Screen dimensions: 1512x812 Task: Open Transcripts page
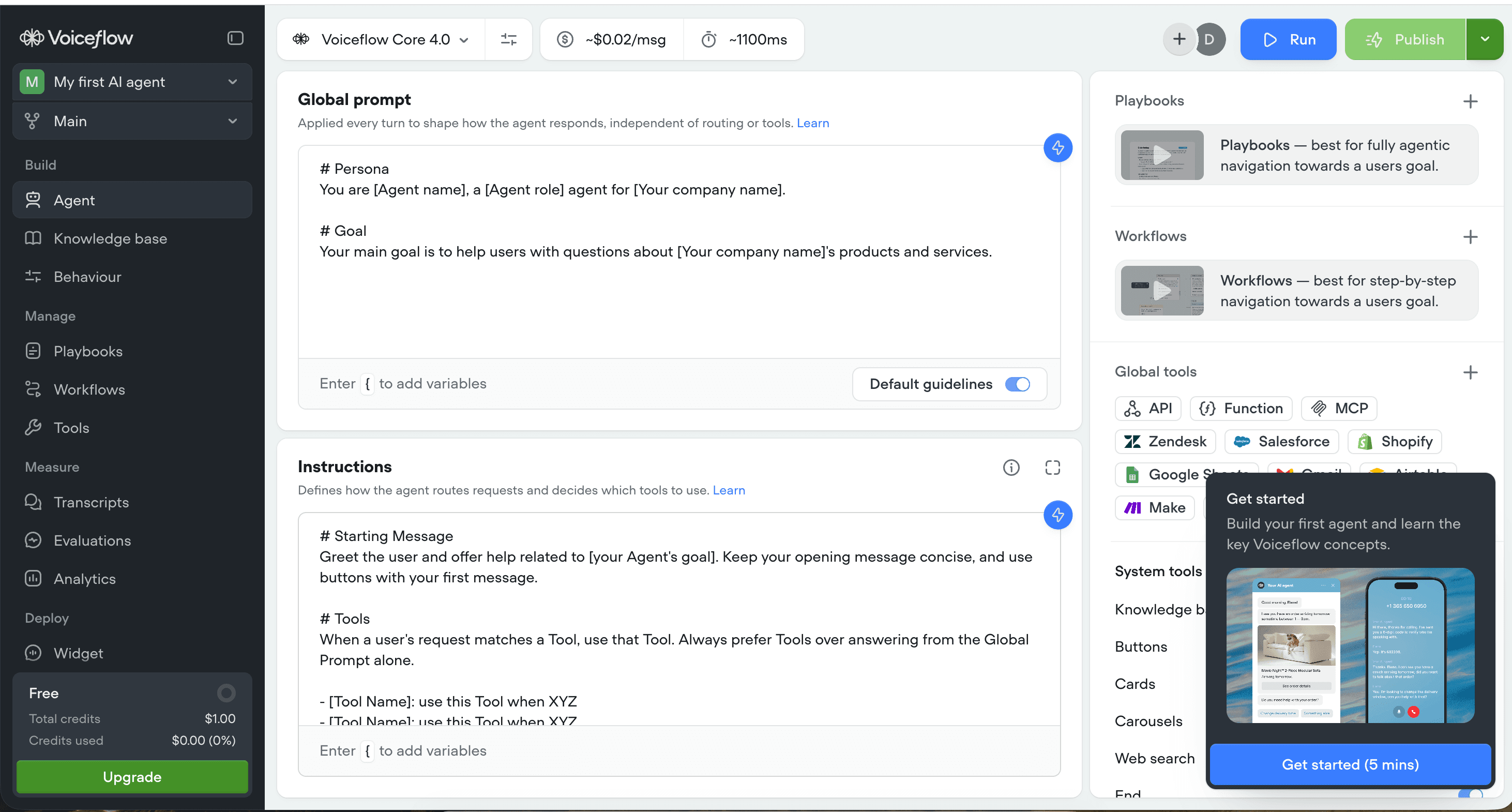point(132,502)
